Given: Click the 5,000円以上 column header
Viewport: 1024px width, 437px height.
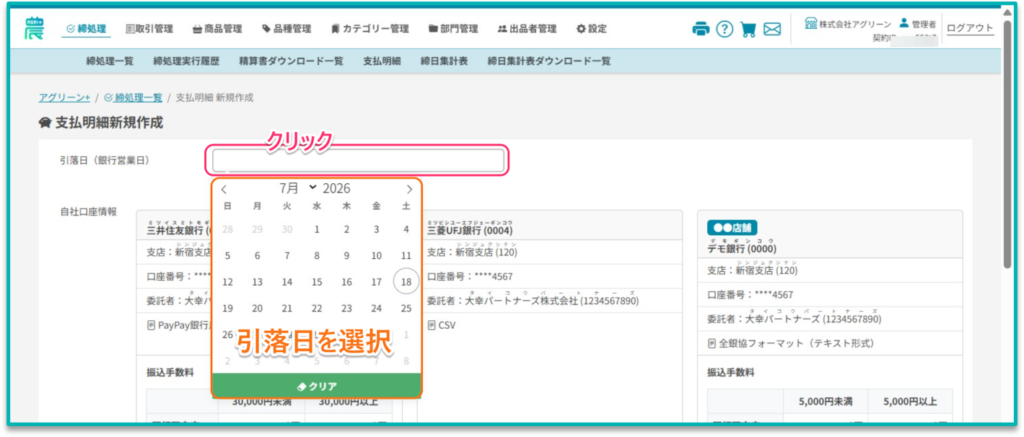Looking at the screenshot, I should 910,402.
